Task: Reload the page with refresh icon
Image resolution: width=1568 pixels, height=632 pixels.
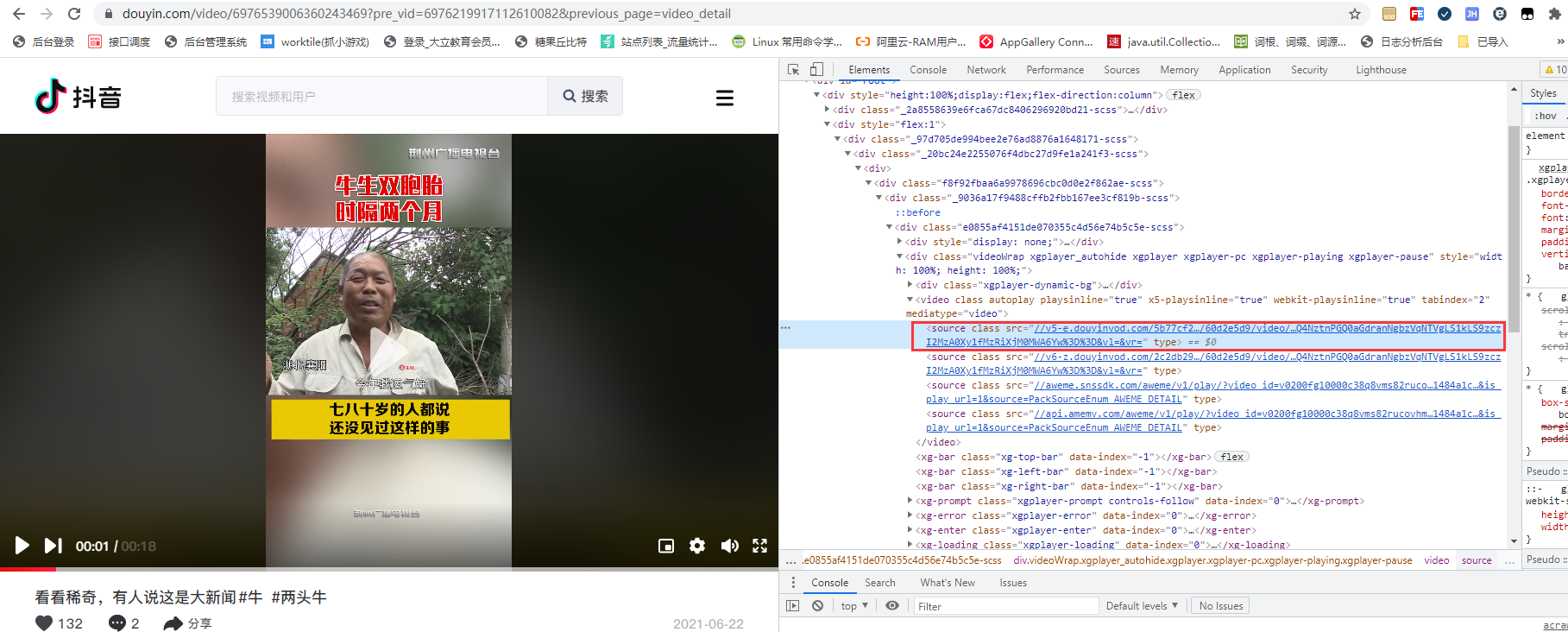Action: [74, 14]
